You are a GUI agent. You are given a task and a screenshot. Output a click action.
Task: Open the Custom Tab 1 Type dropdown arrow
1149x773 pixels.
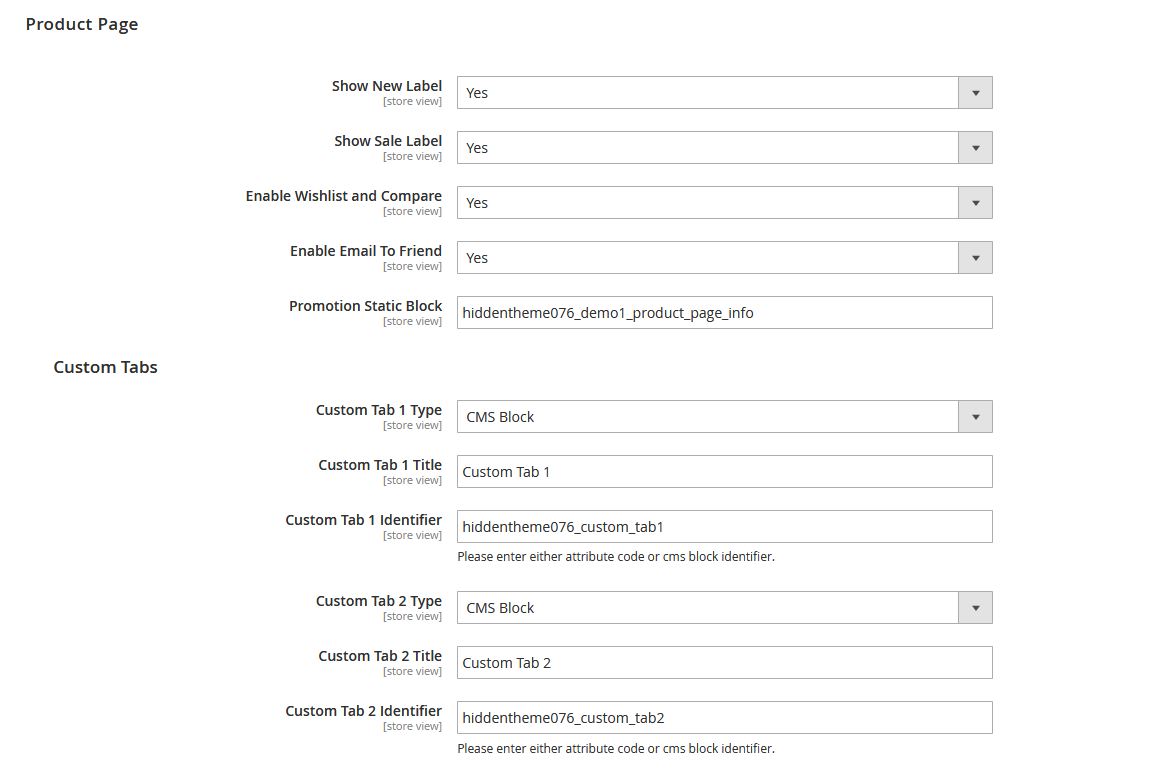(974, 416)
